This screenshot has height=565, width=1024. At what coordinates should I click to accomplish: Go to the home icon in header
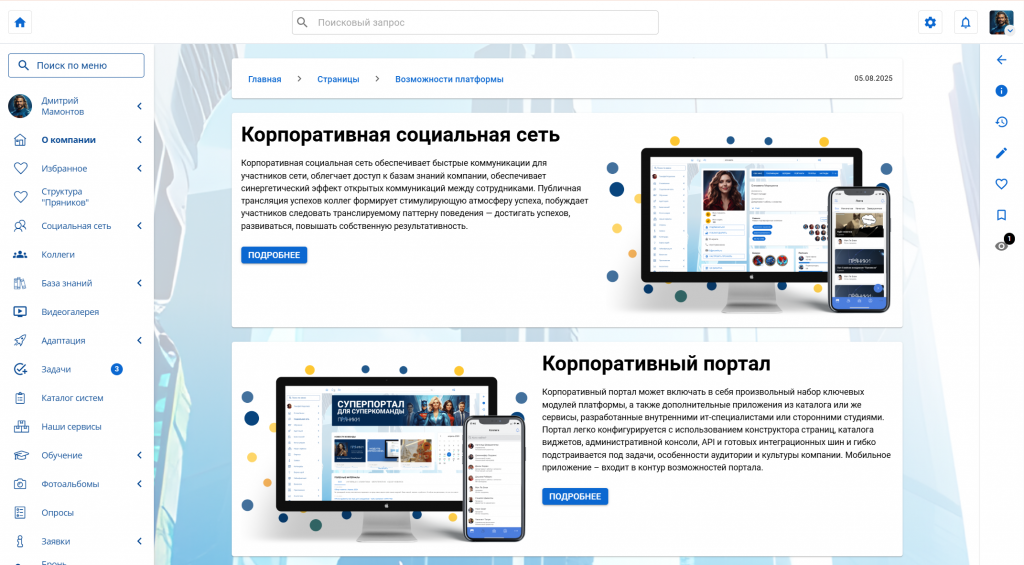coord(20,22)
